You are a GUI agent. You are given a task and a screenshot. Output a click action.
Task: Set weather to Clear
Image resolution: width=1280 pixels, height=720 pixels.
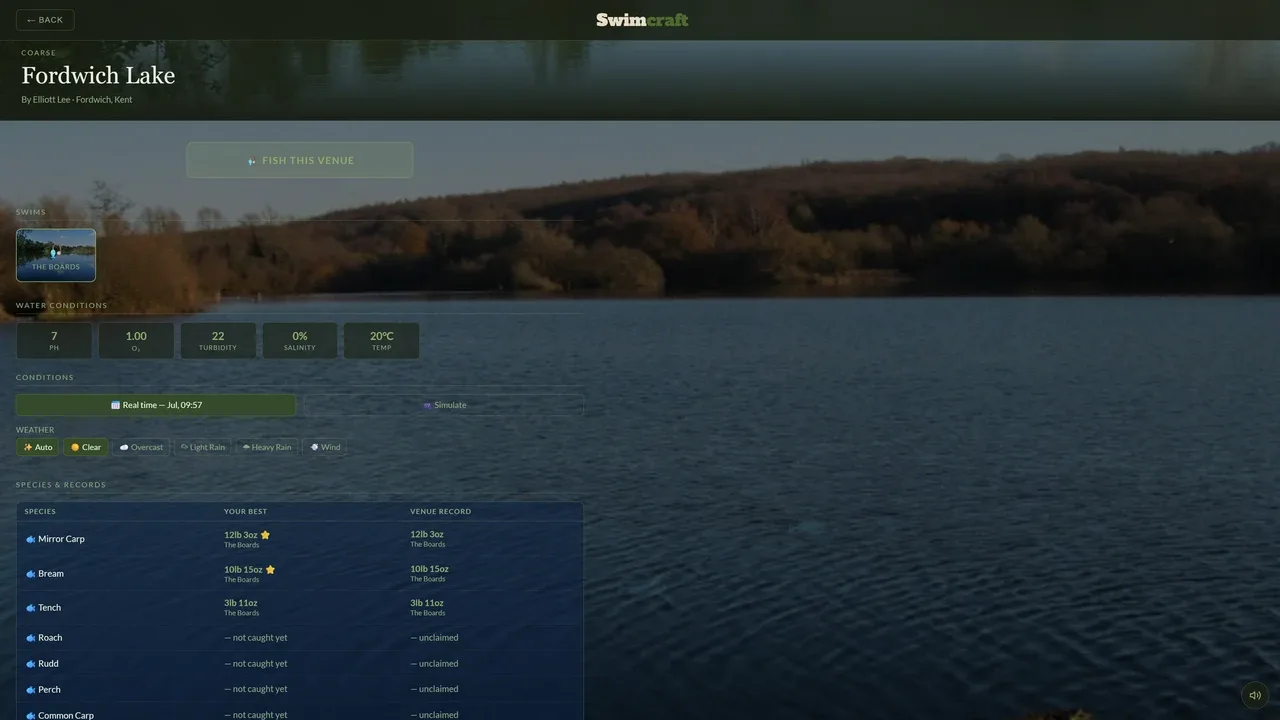pos(86,447)
